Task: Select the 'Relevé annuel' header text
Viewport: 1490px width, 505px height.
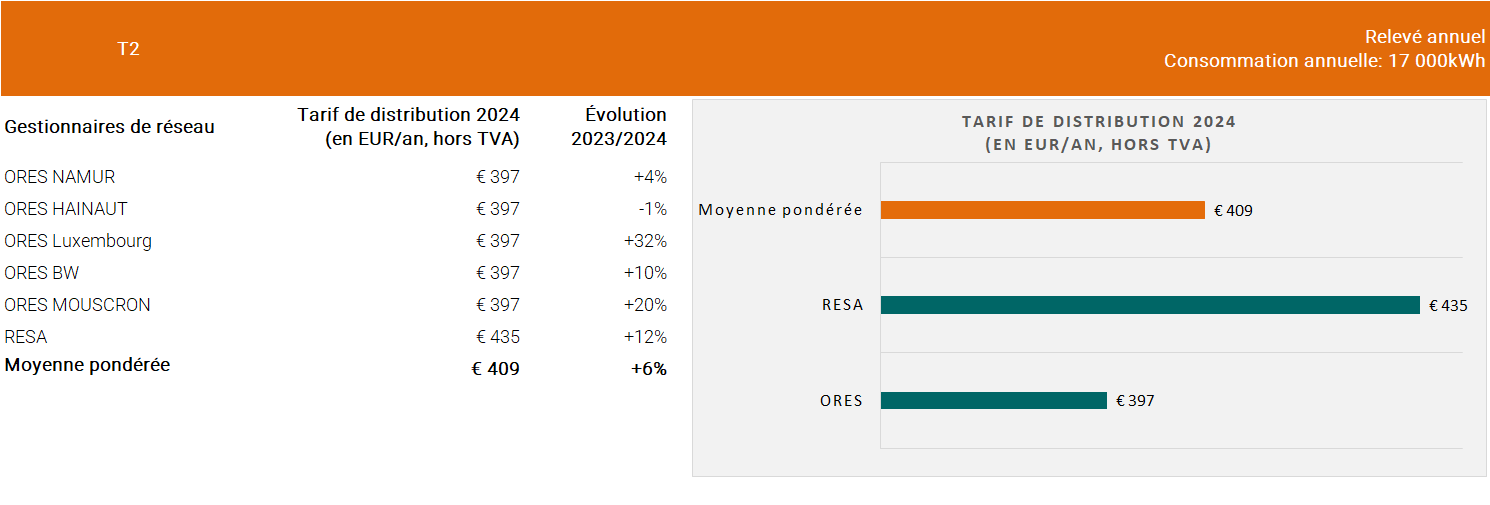Action: click(1424, 37)
